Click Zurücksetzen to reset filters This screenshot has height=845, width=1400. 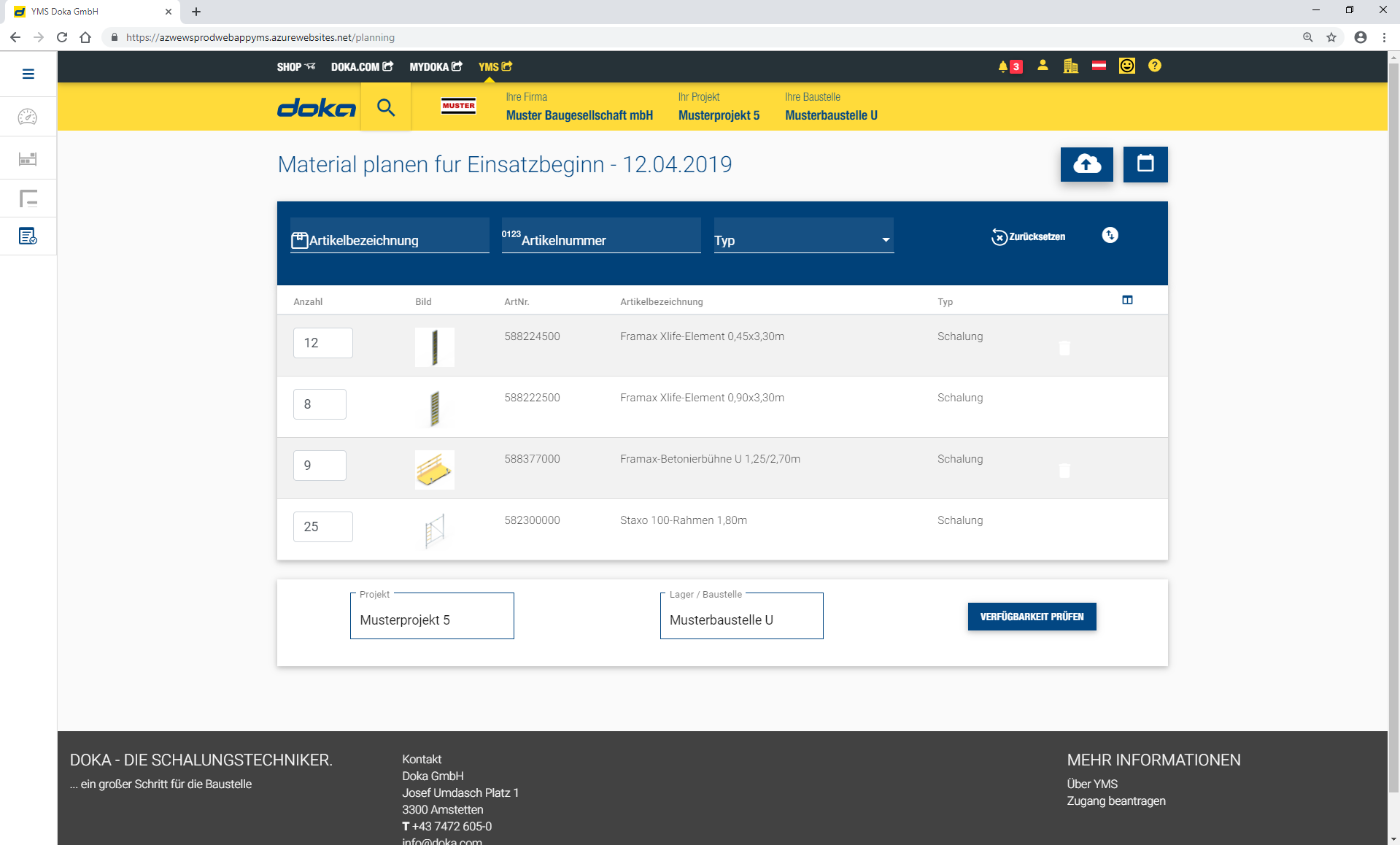(1029, 236)
